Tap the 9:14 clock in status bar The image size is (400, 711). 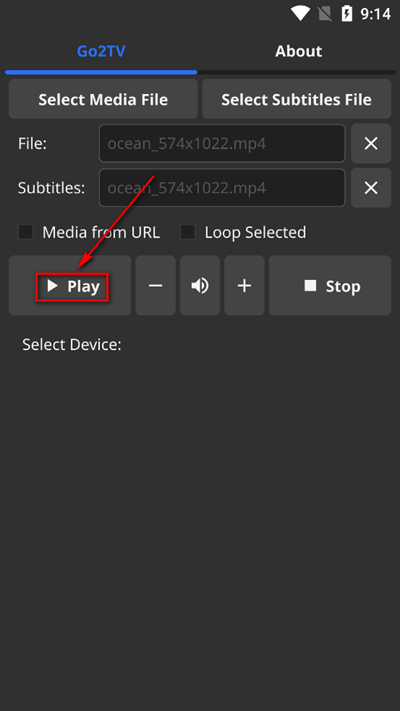376,14
